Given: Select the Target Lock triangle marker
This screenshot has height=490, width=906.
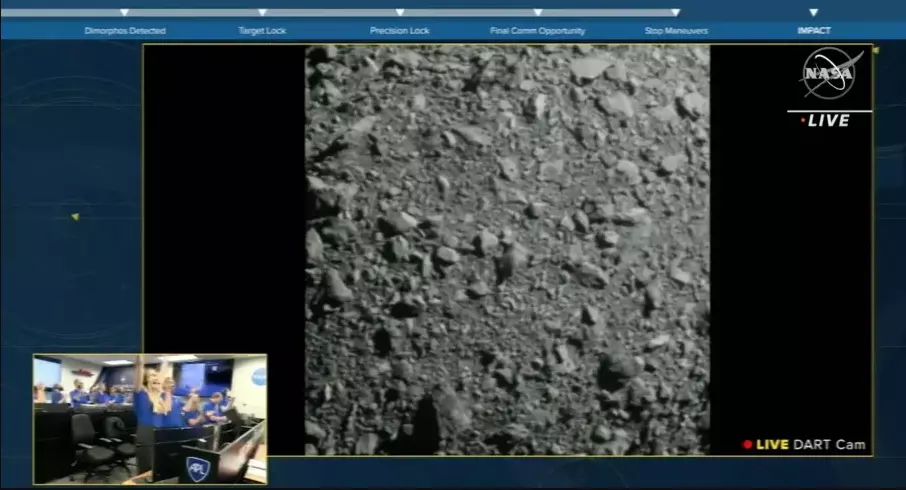Looking at the screenshot, I should click(x=262, y=12).
